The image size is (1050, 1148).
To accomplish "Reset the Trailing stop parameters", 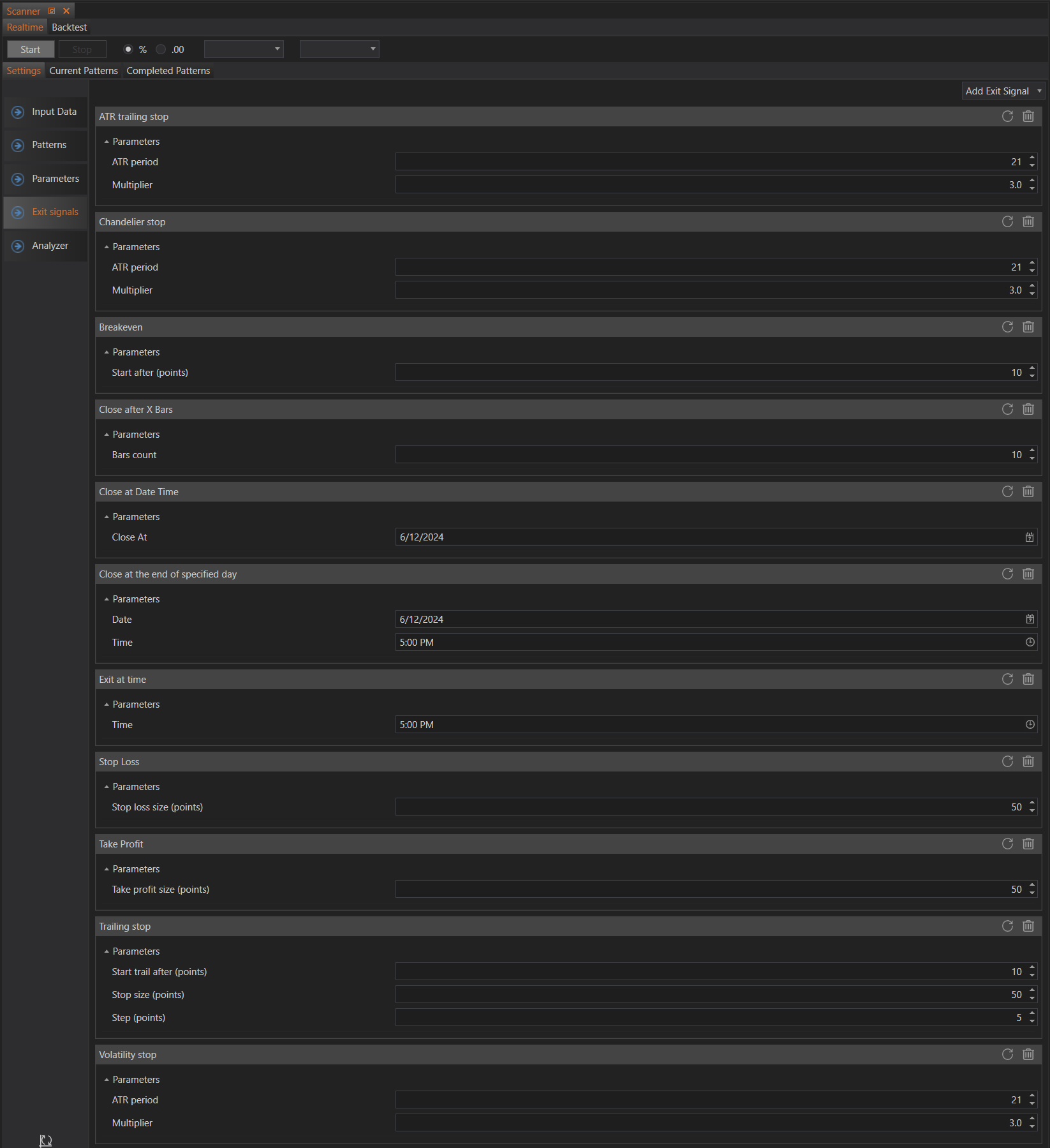I will pos(1007,926).
